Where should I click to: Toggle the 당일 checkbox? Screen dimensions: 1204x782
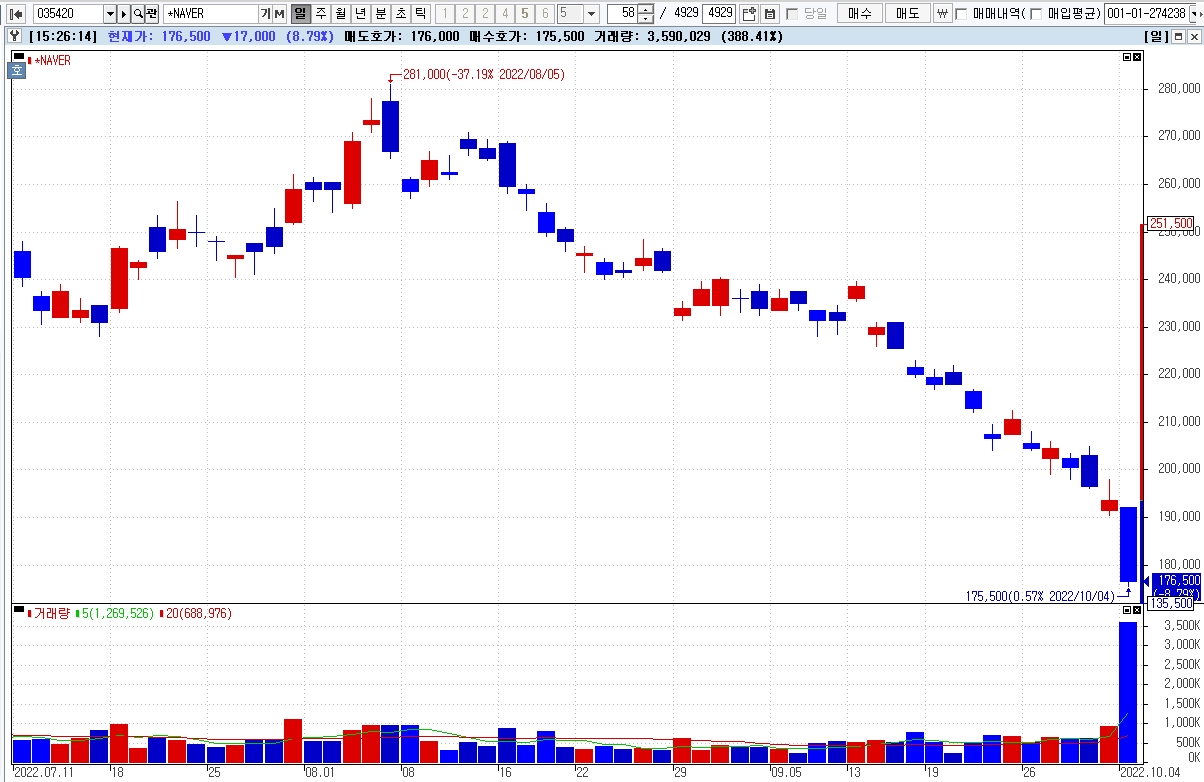point(792,14)
